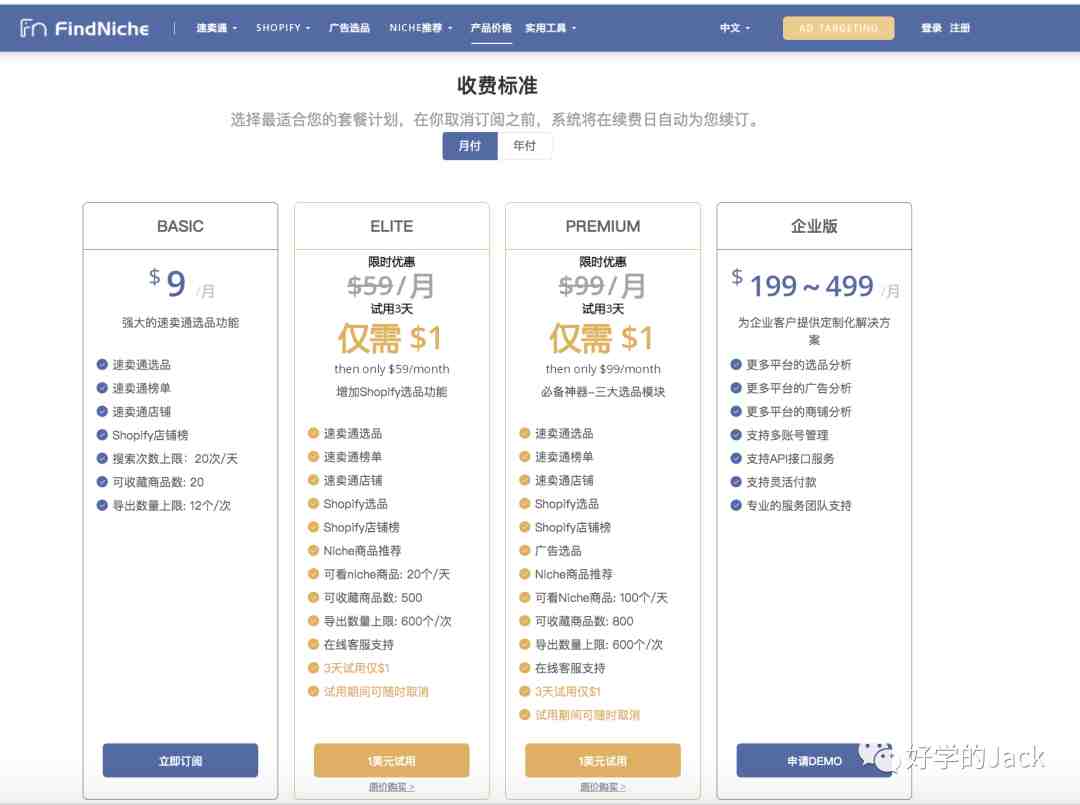Start the 1美元试用 for the ELITE plan
1080x805 pixels.
[x=391, y=761]
